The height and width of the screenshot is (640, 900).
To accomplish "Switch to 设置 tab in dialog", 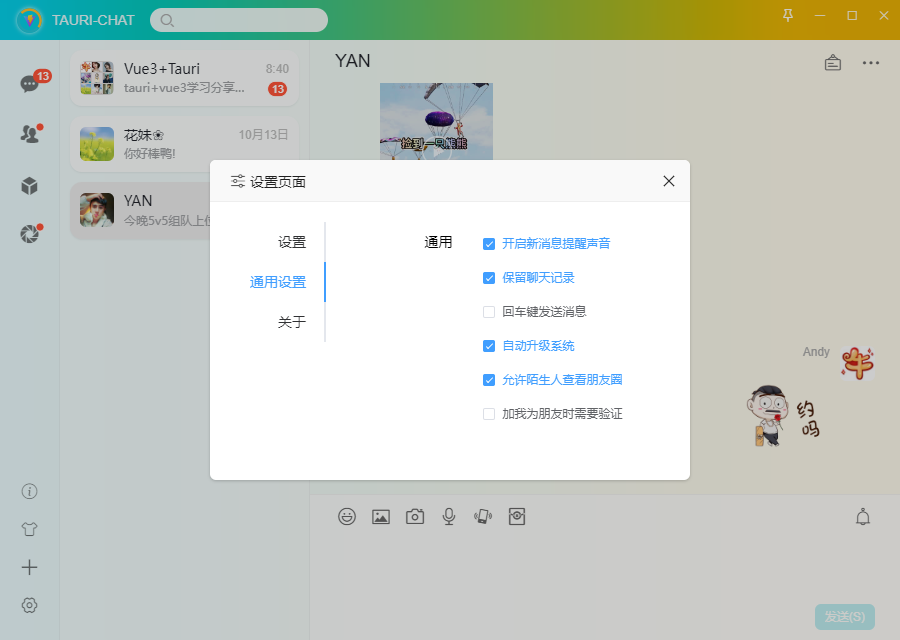I will click(291, 242).
